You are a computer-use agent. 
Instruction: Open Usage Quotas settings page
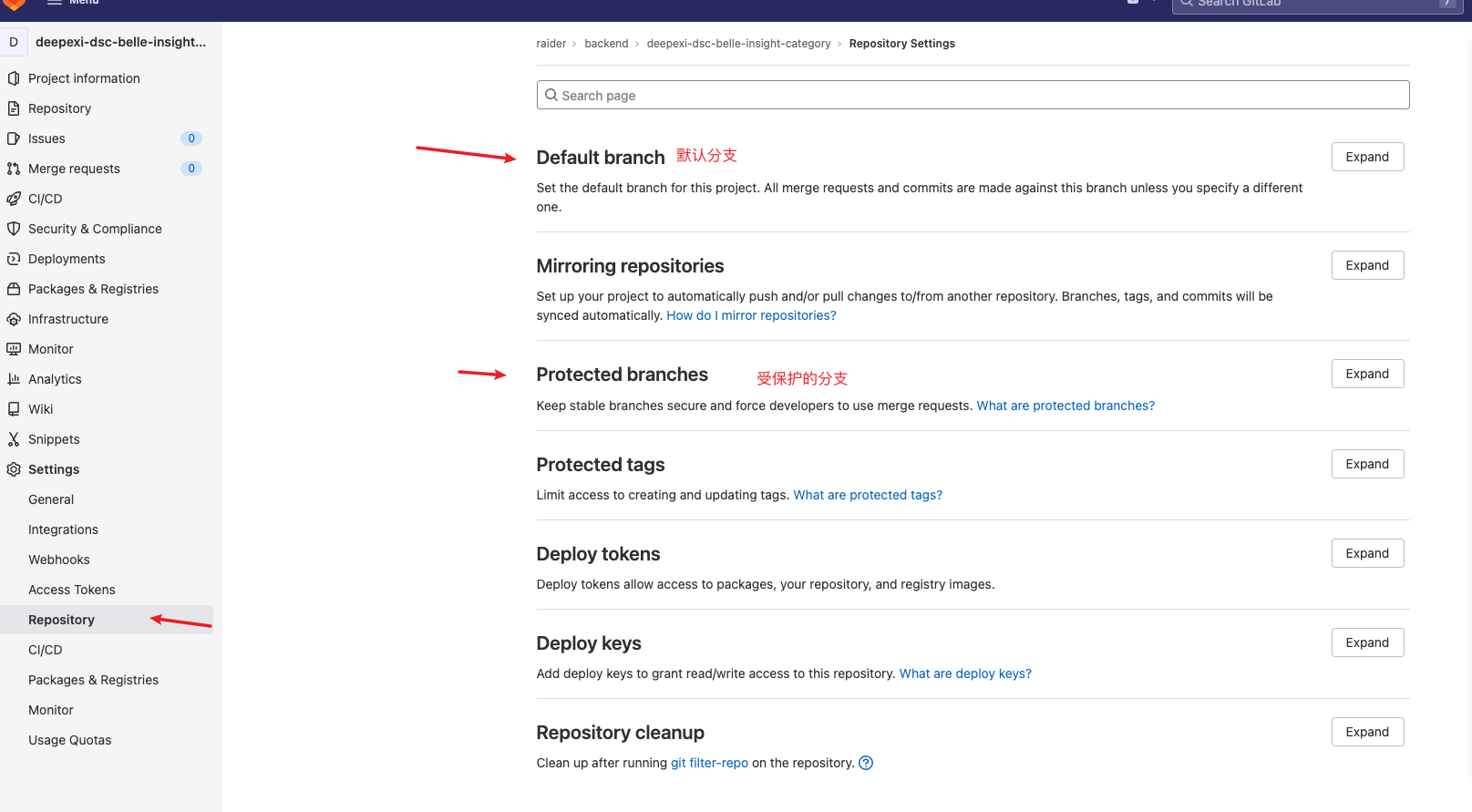point(69,740)
